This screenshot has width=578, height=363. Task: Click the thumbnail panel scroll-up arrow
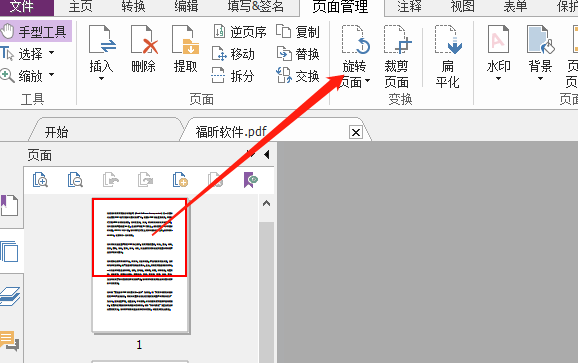click(267, 203)
